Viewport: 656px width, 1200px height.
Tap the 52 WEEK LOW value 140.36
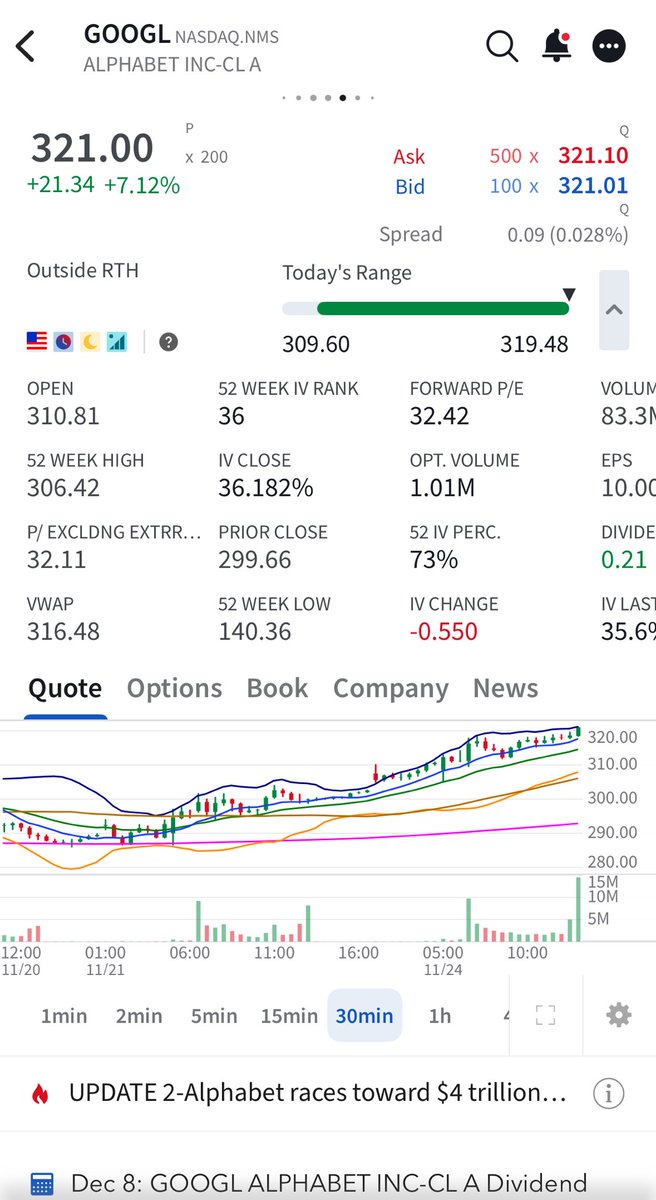[255, 632]
